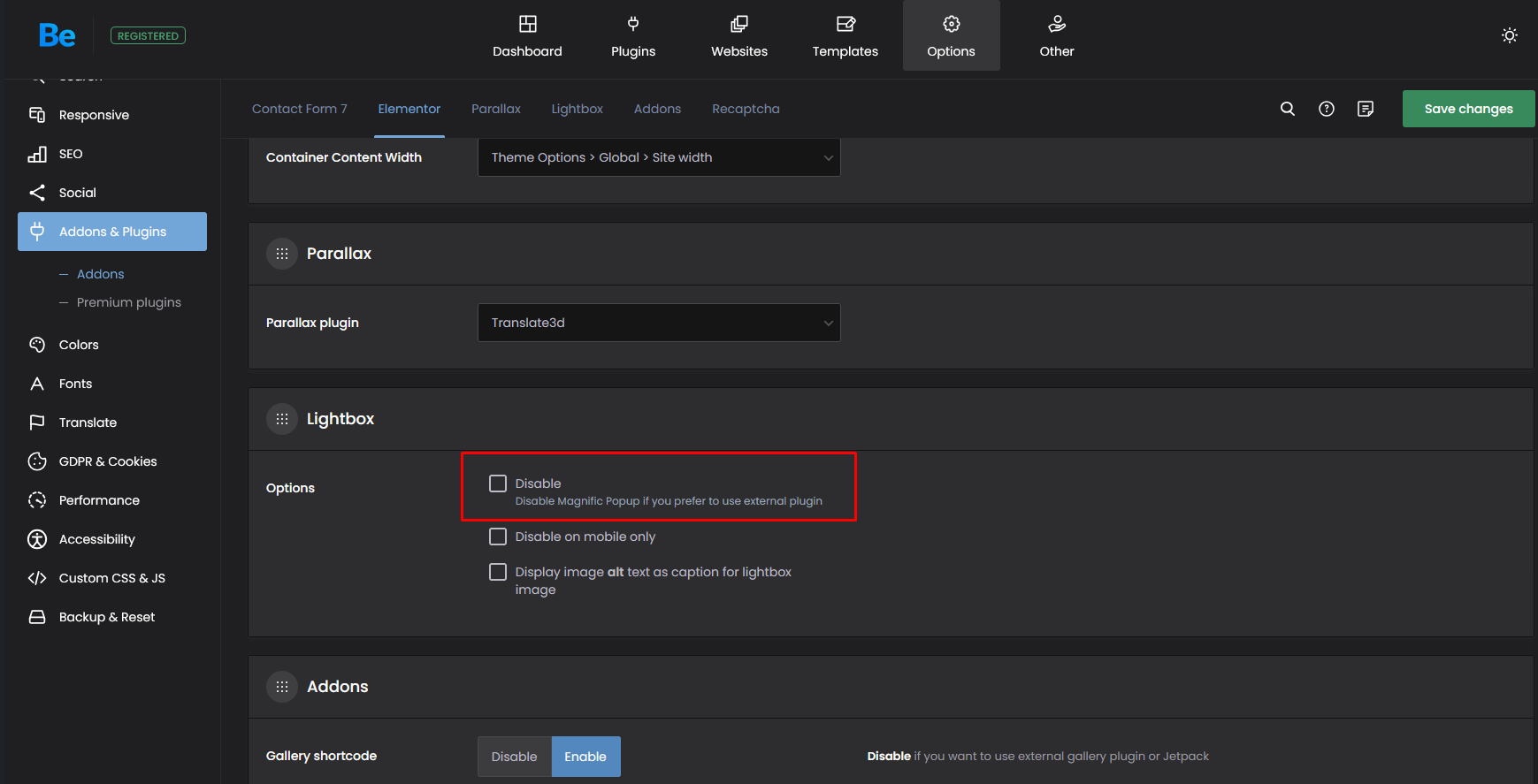
Task: Click the drag handle icon beside Parallax heading
Action: 282,254
